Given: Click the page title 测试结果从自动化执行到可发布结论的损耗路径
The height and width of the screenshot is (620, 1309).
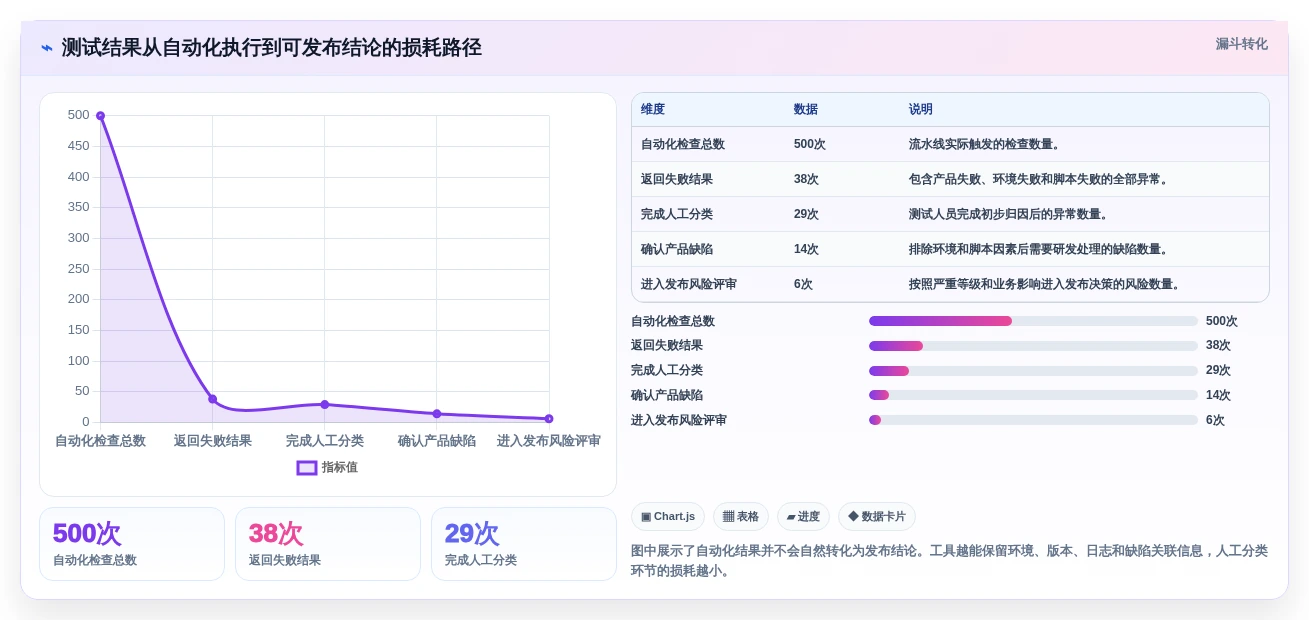Looking at the screenshot, I should click(x=272, y=48).
